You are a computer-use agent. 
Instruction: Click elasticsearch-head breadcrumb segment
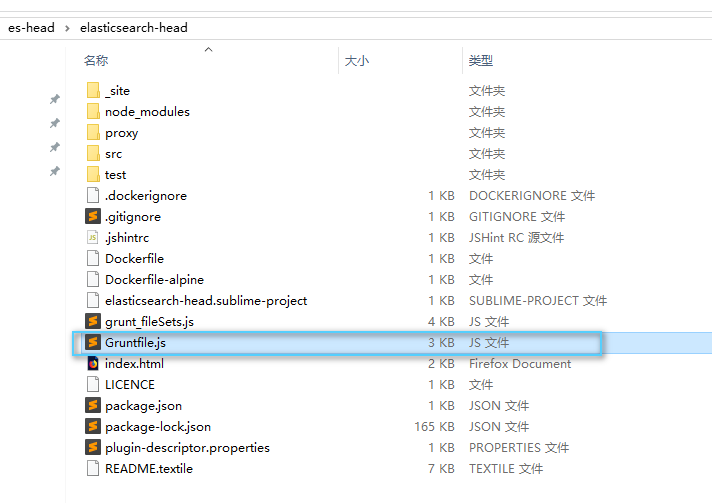point(134,28)
